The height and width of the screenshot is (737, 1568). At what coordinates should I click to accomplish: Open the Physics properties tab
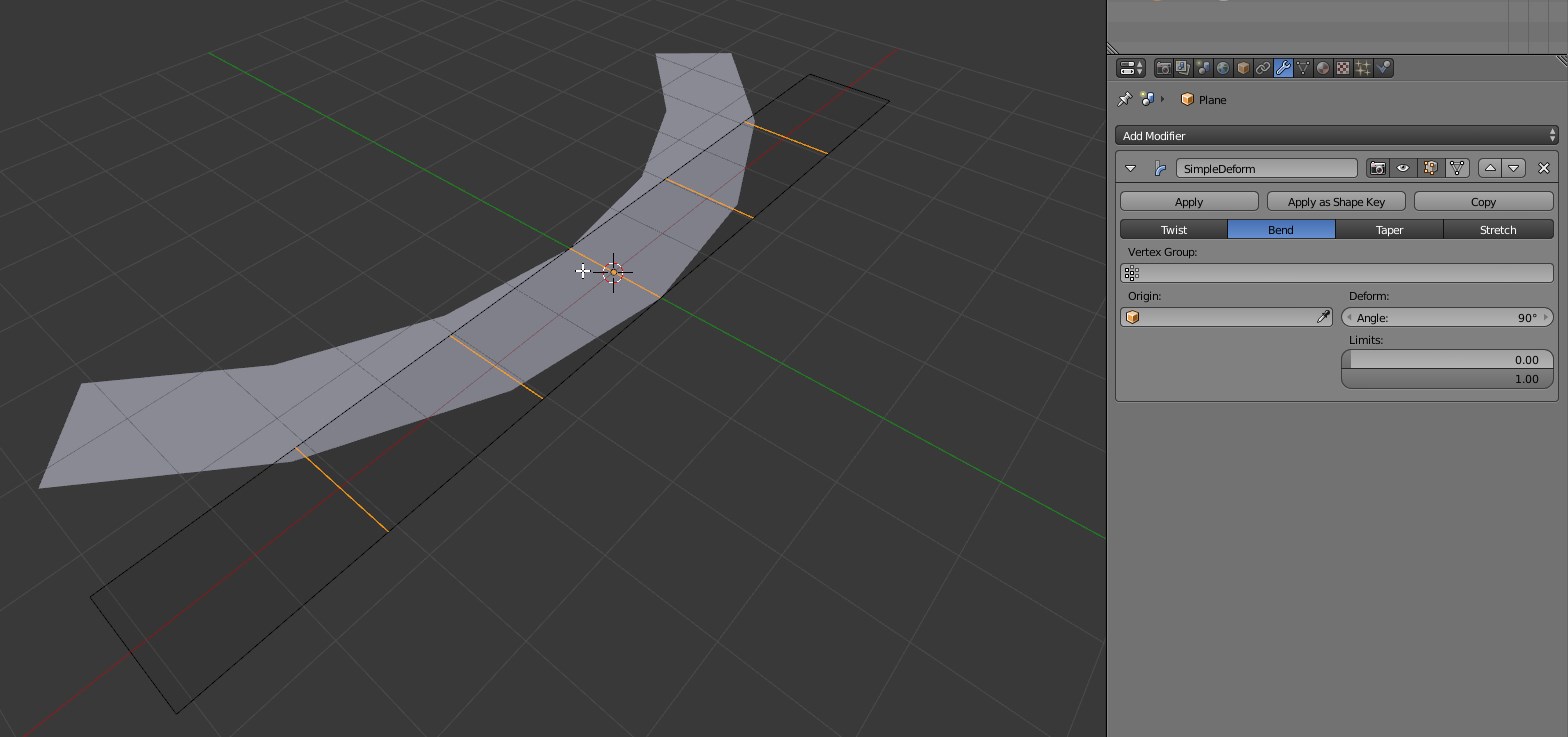click(1383, 68)
